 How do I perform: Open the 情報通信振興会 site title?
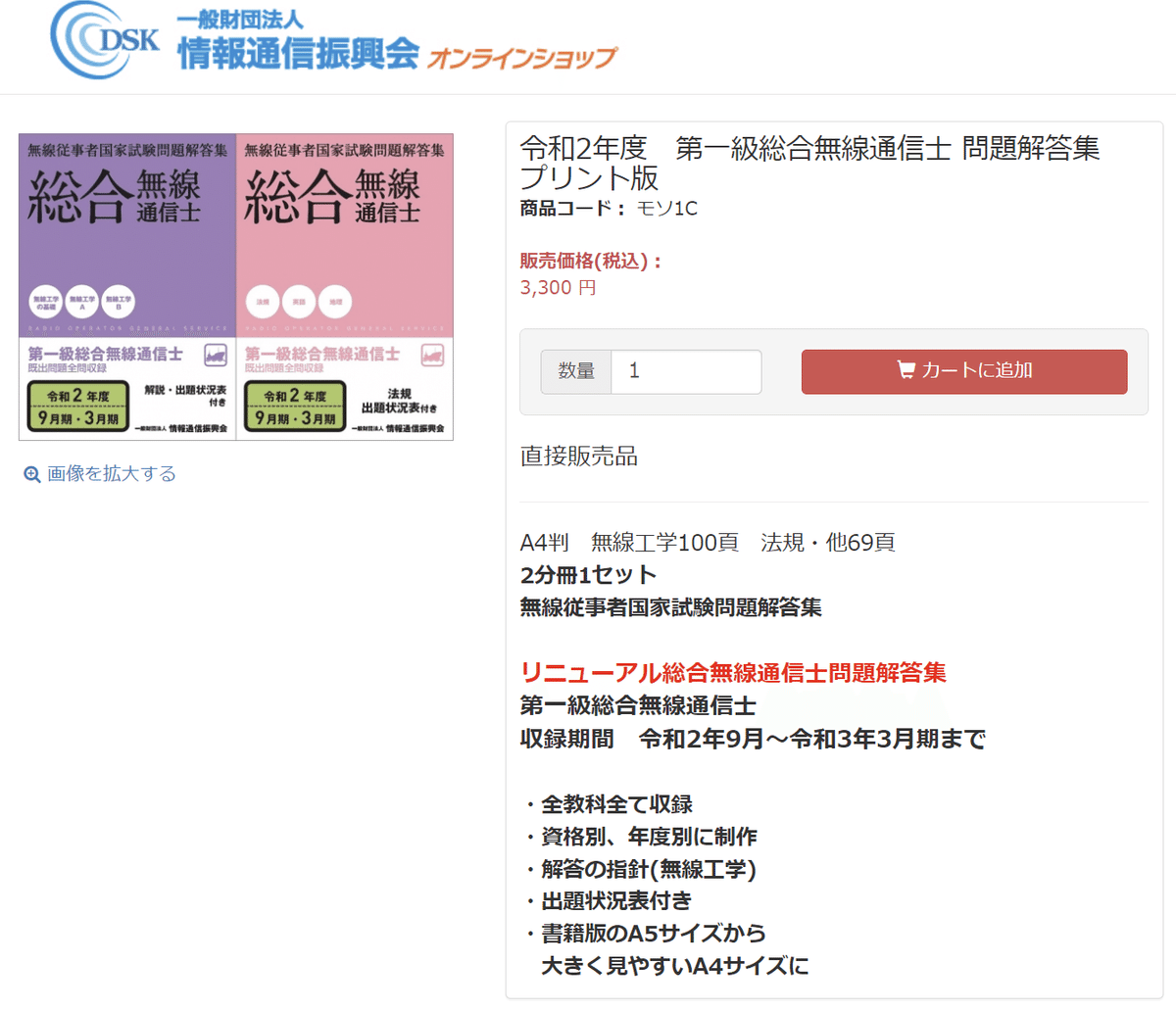tap(298, 53)
